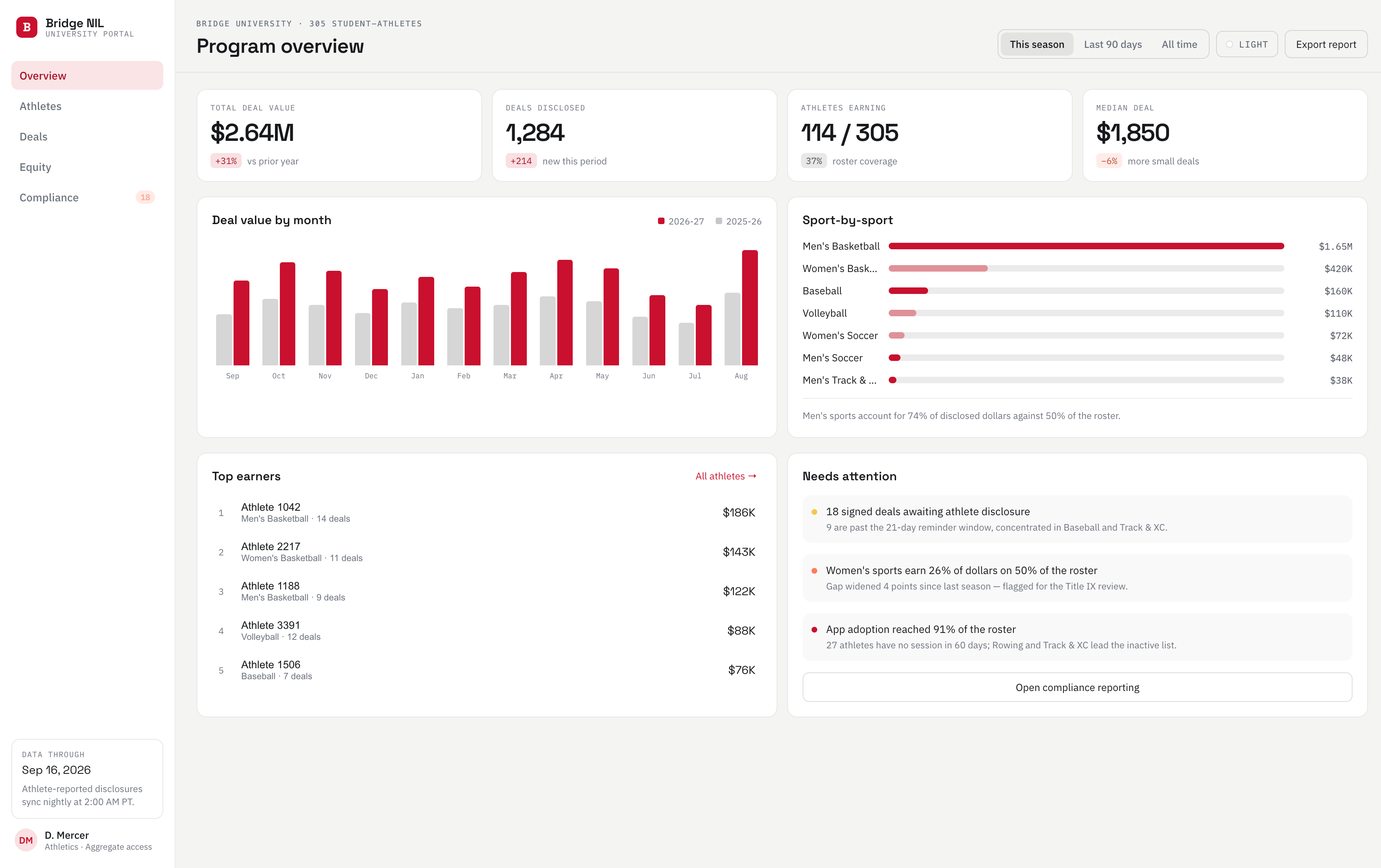This screenshot has height=868, width=1381.
Task: Click the red Jul bar in chart
Action: 703,335
